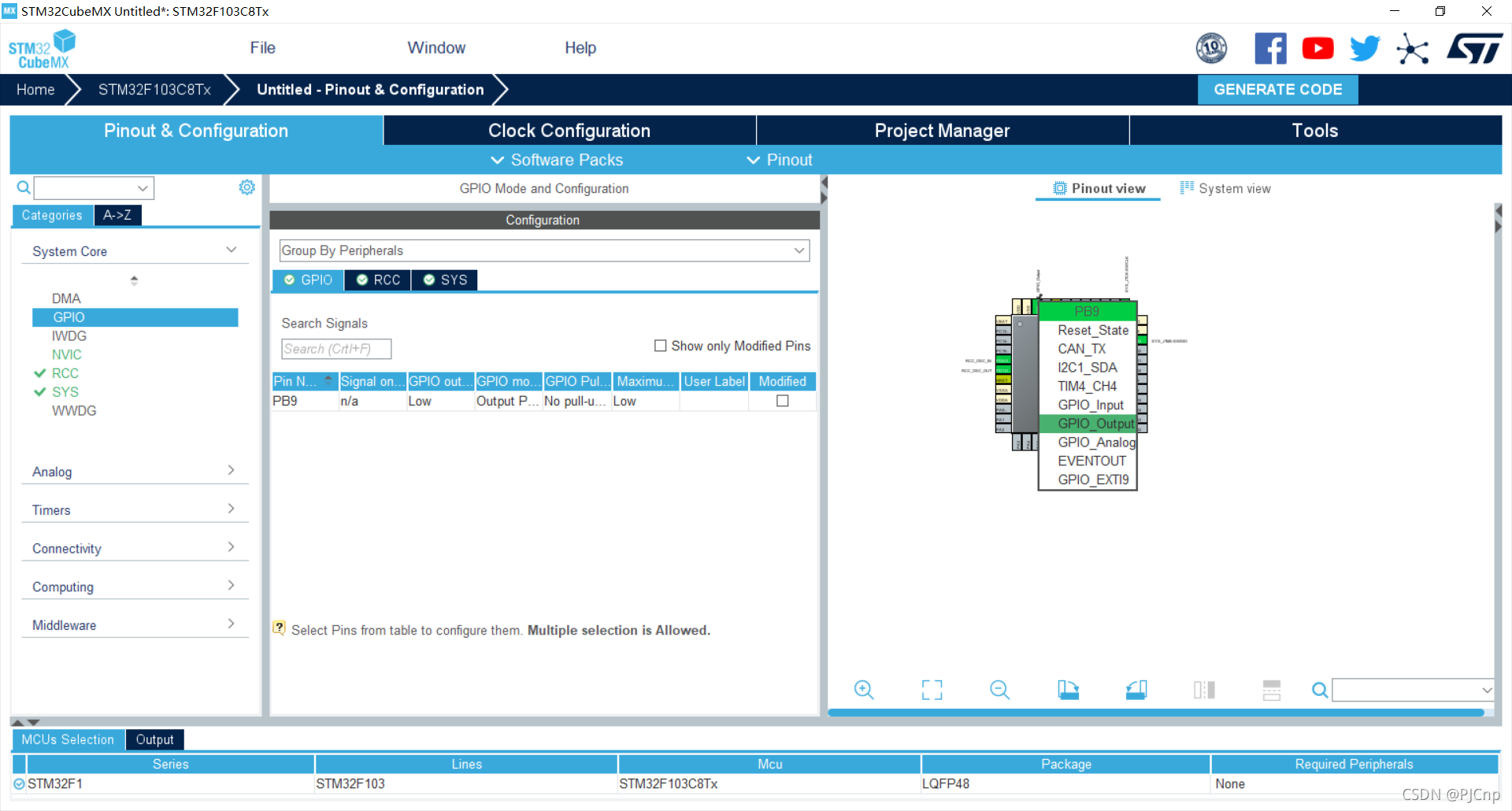This screenshot has height=811, width=1512.
Task: Sort by Pin Name column header
Action: click(x=305, y=381)
